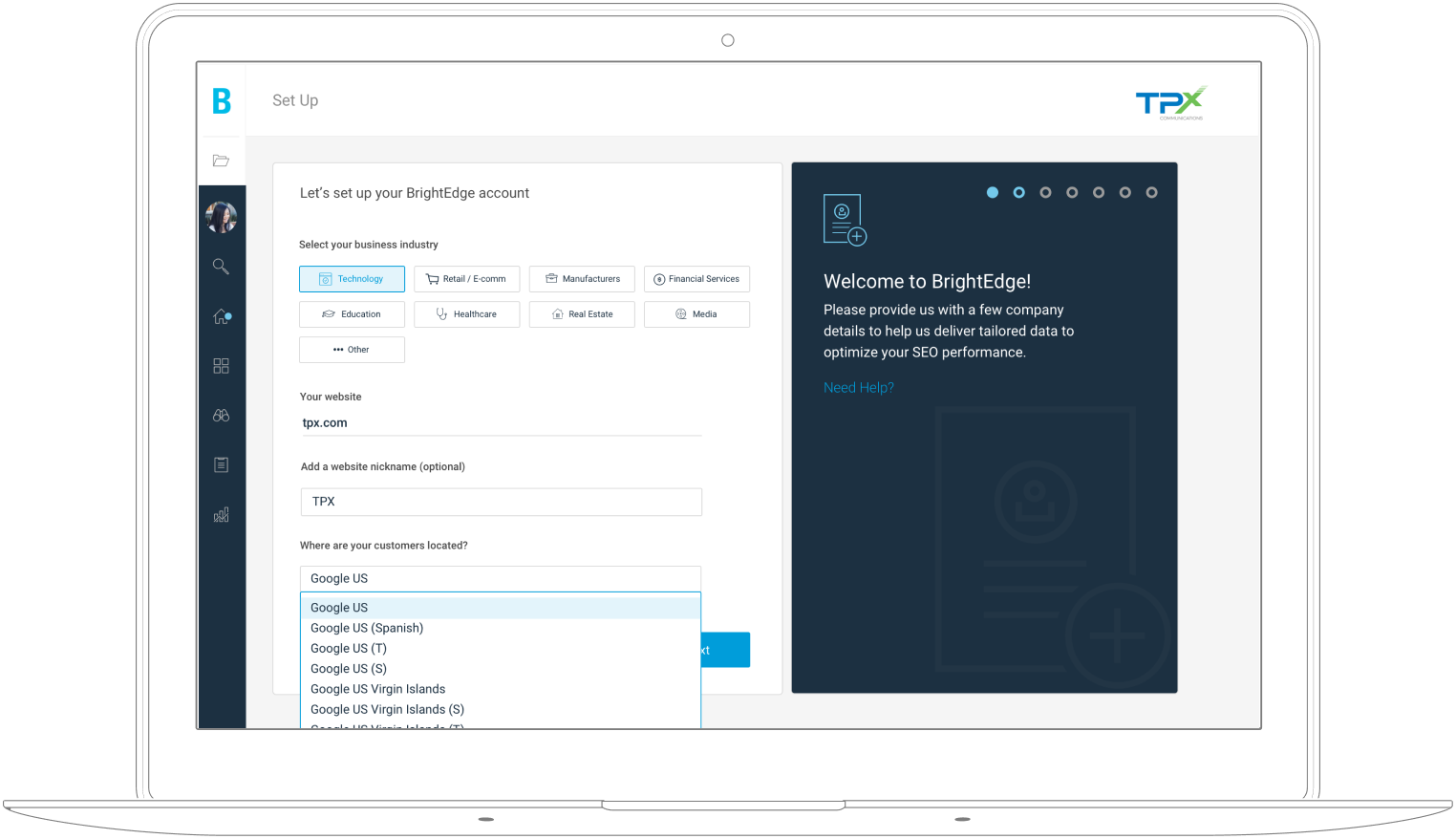Choose Google US (T) from list
The width and height of the screenshot is (1456, 839).
pyautogui.click(x=501, y=649)
